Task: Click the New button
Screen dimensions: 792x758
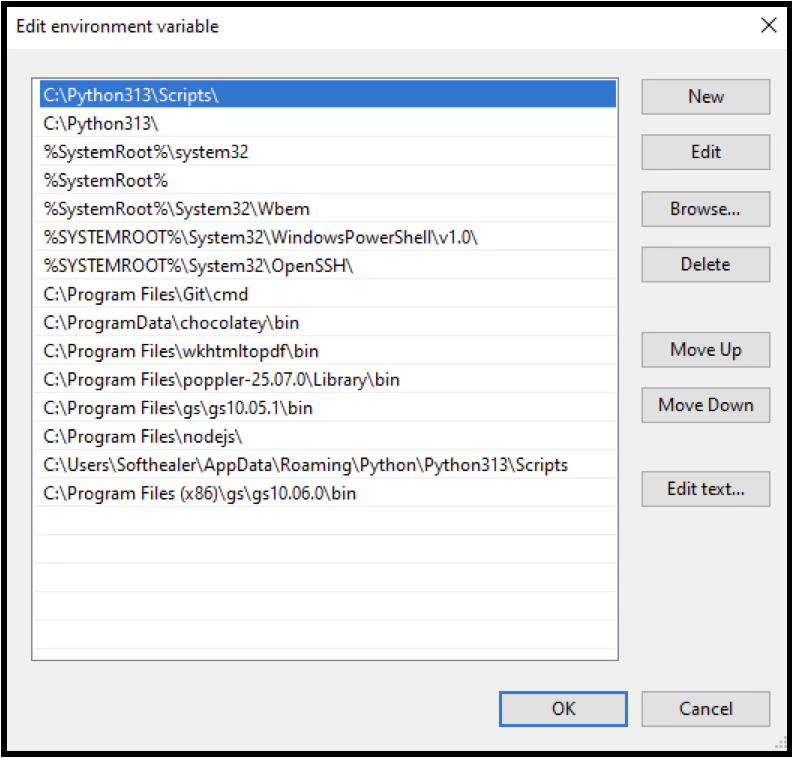Action: 705,97
